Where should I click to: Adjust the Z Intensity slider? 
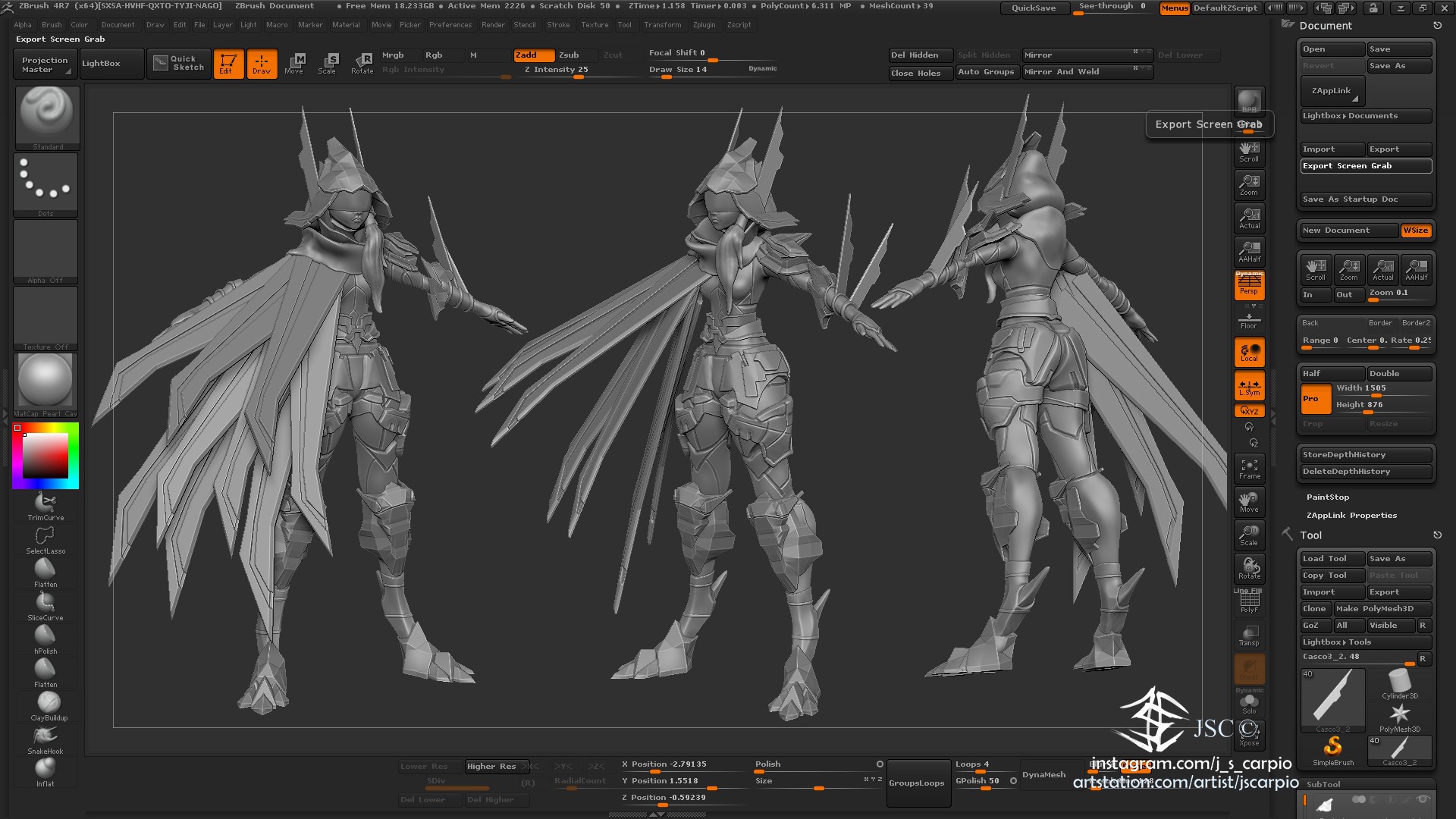click(579, 70)
